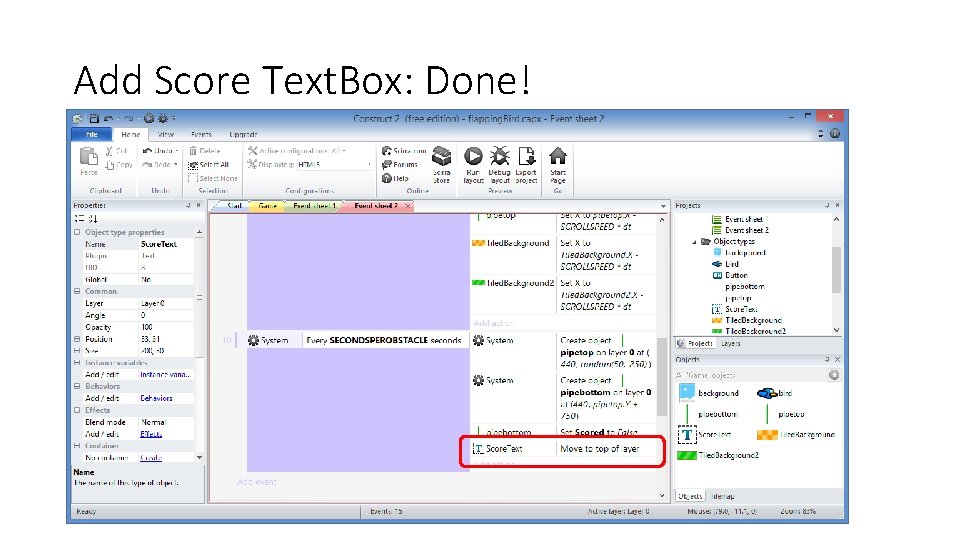960x540 pixels.
Task: Close the Event sheet 2 tab
Action: click(408, 206)
